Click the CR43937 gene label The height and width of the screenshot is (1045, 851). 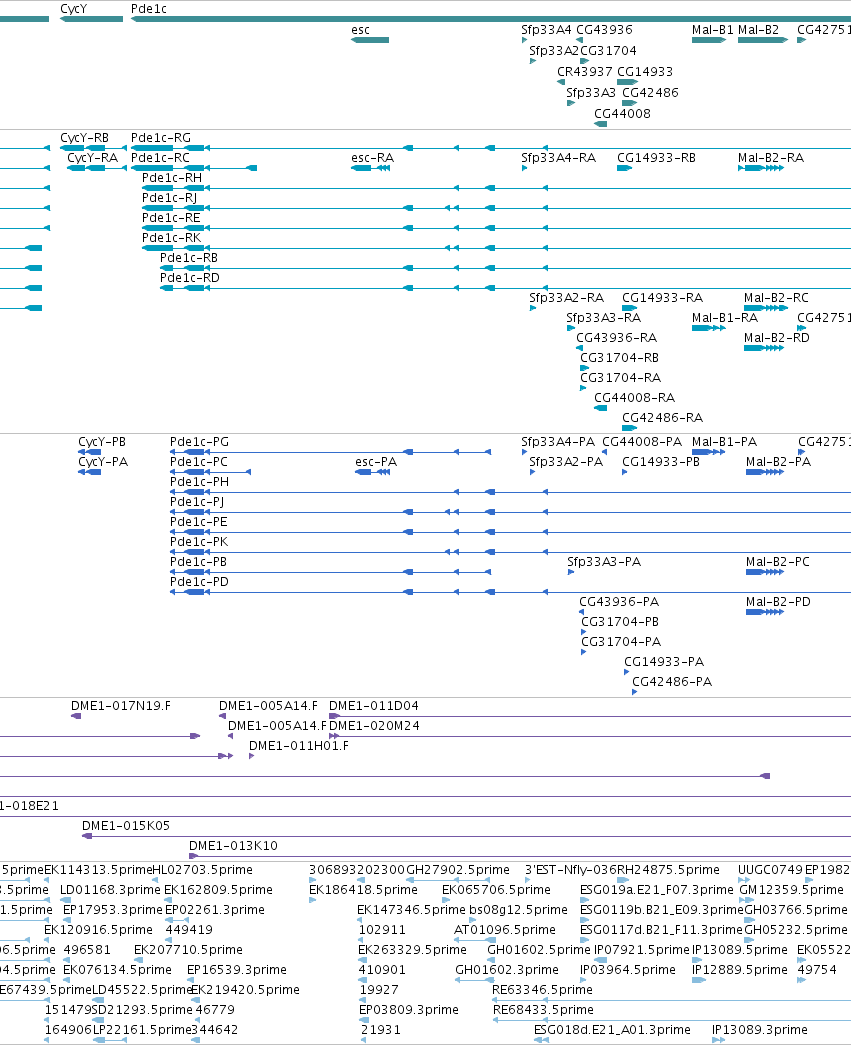click(x=584, y=71)
